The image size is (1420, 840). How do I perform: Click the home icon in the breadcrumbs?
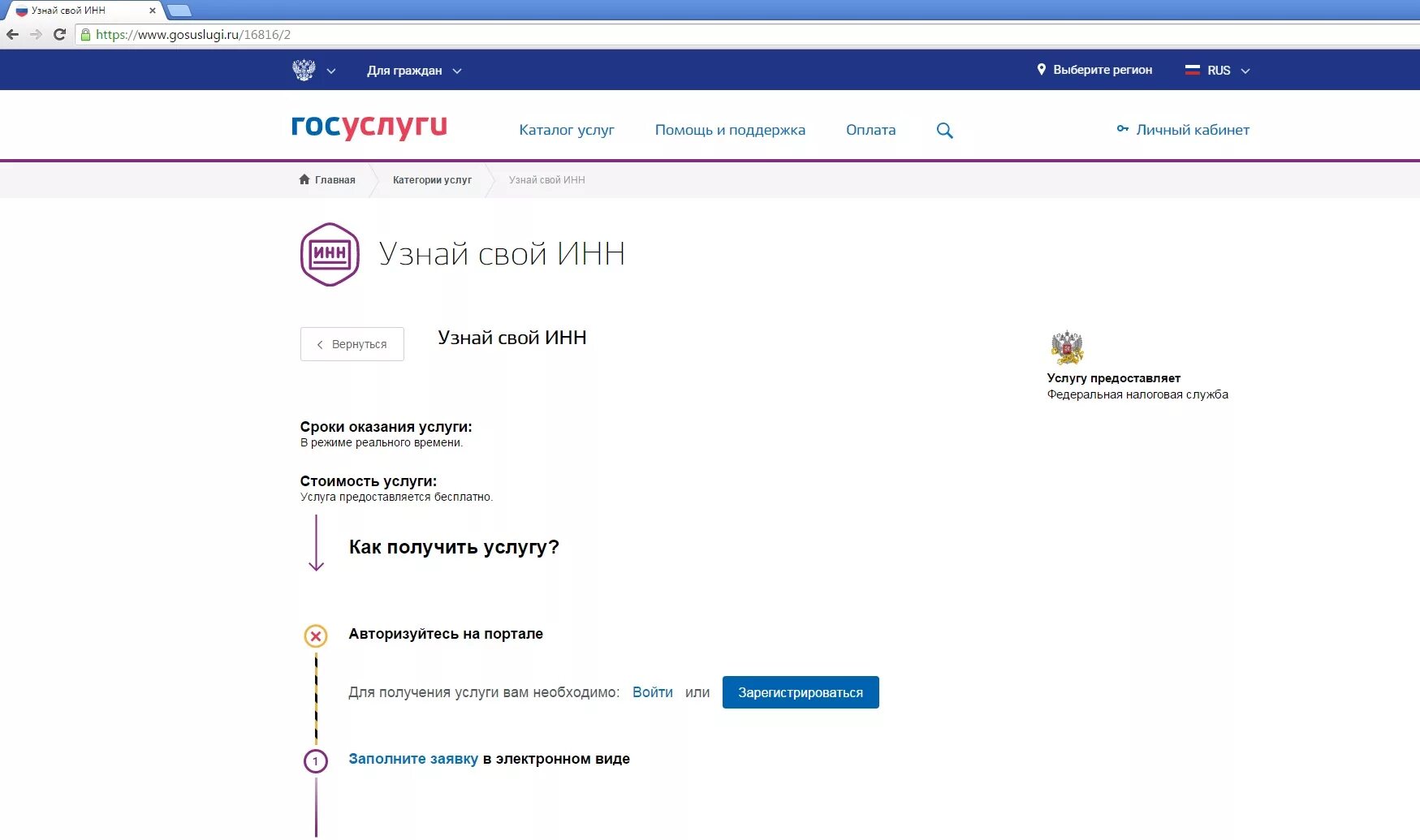click(304, 179)
